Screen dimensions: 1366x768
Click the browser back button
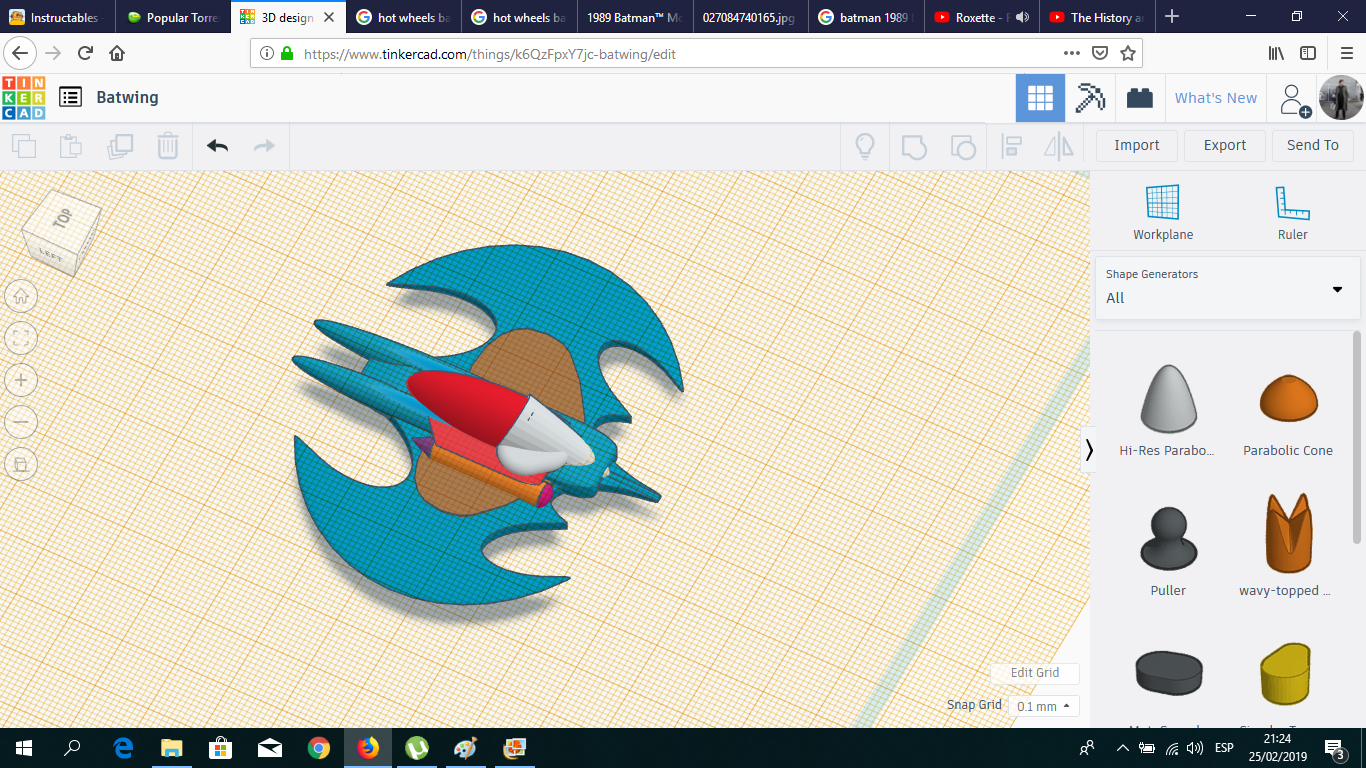[x=22, y=53]
